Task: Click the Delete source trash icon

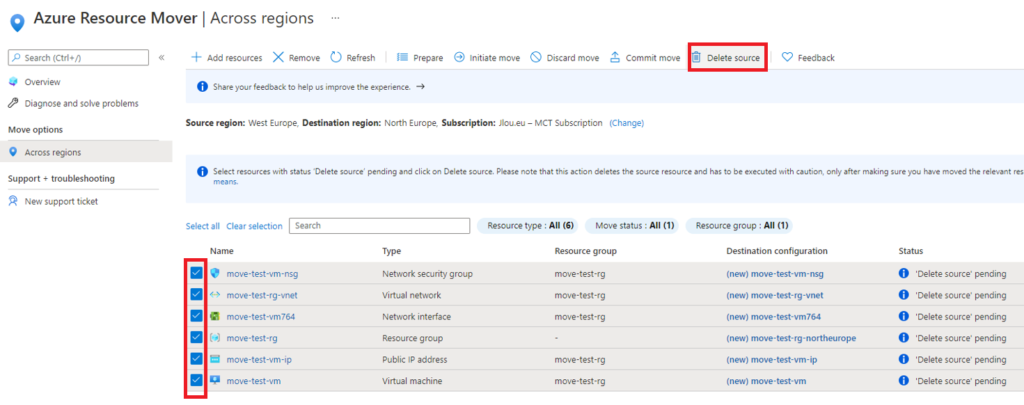Action: tap(696, 57)
